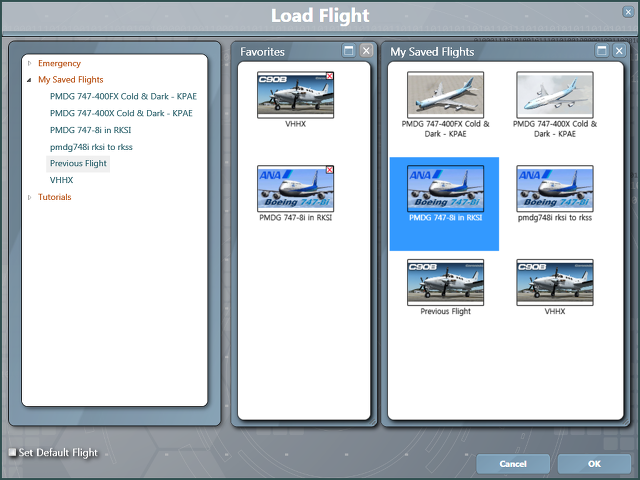The height and width of the screenshot is (480, 640).
Task: Collapse the My Saved Flights tree node
Action: (x=29, y=80)
